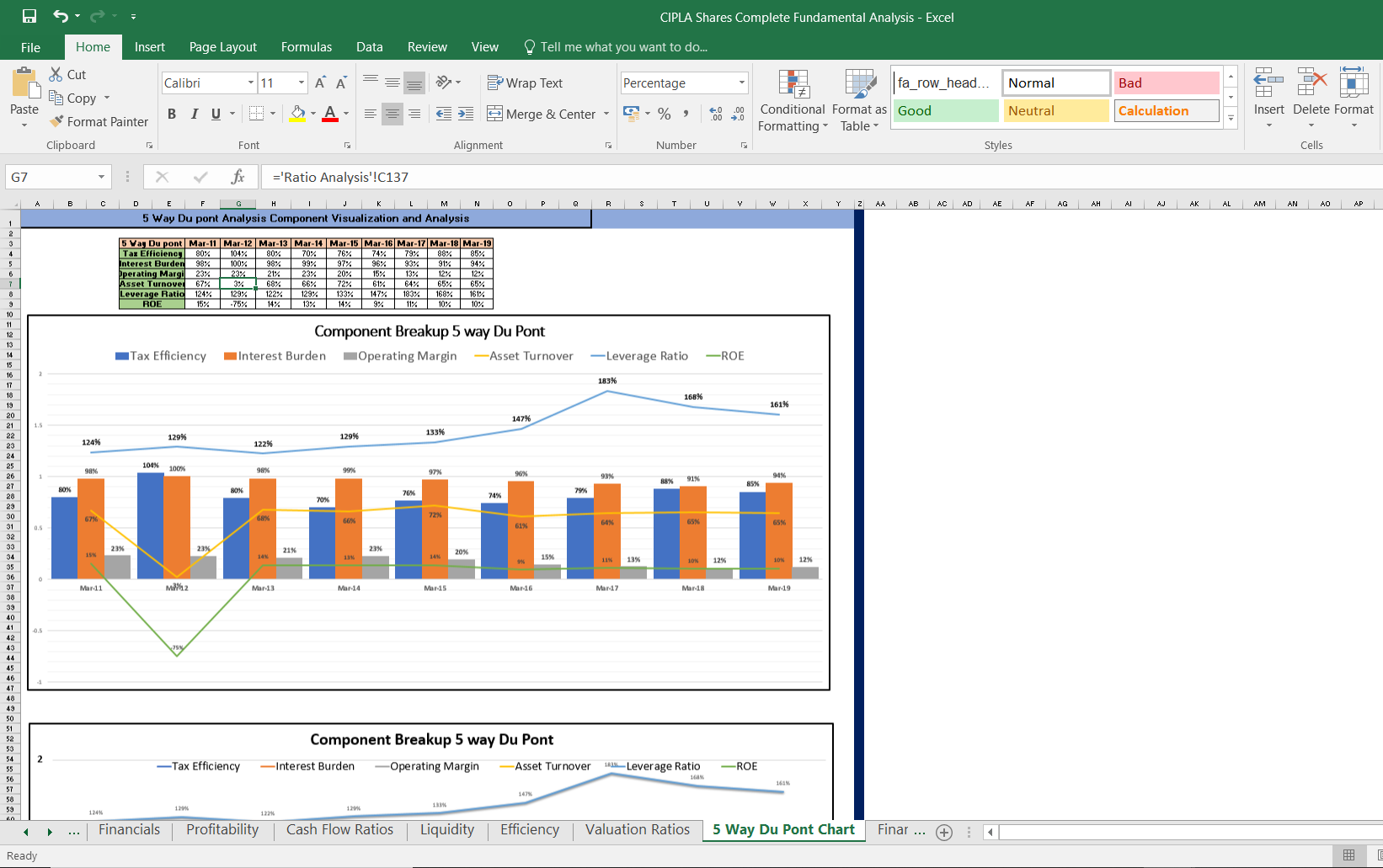This screenshot has width=1383, height=868.
Task: Click the Increase Indent icon
Action: [x=466, y=114]
